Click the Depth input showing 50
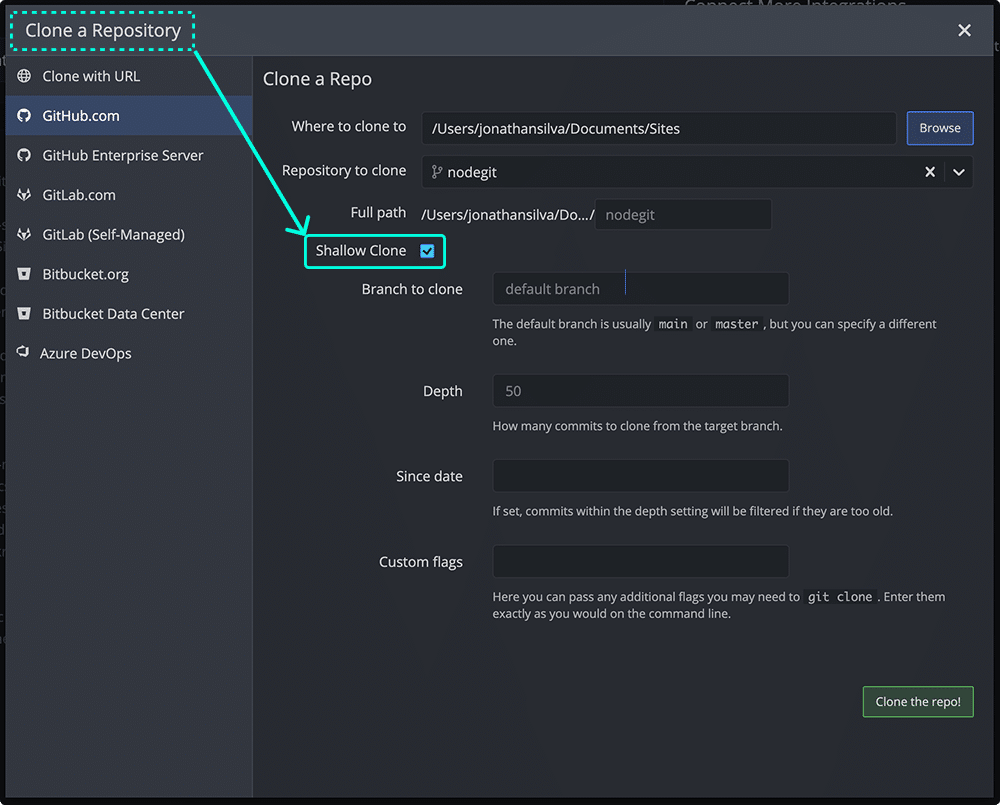This screenshot has width=1000, height=805. 640,390
